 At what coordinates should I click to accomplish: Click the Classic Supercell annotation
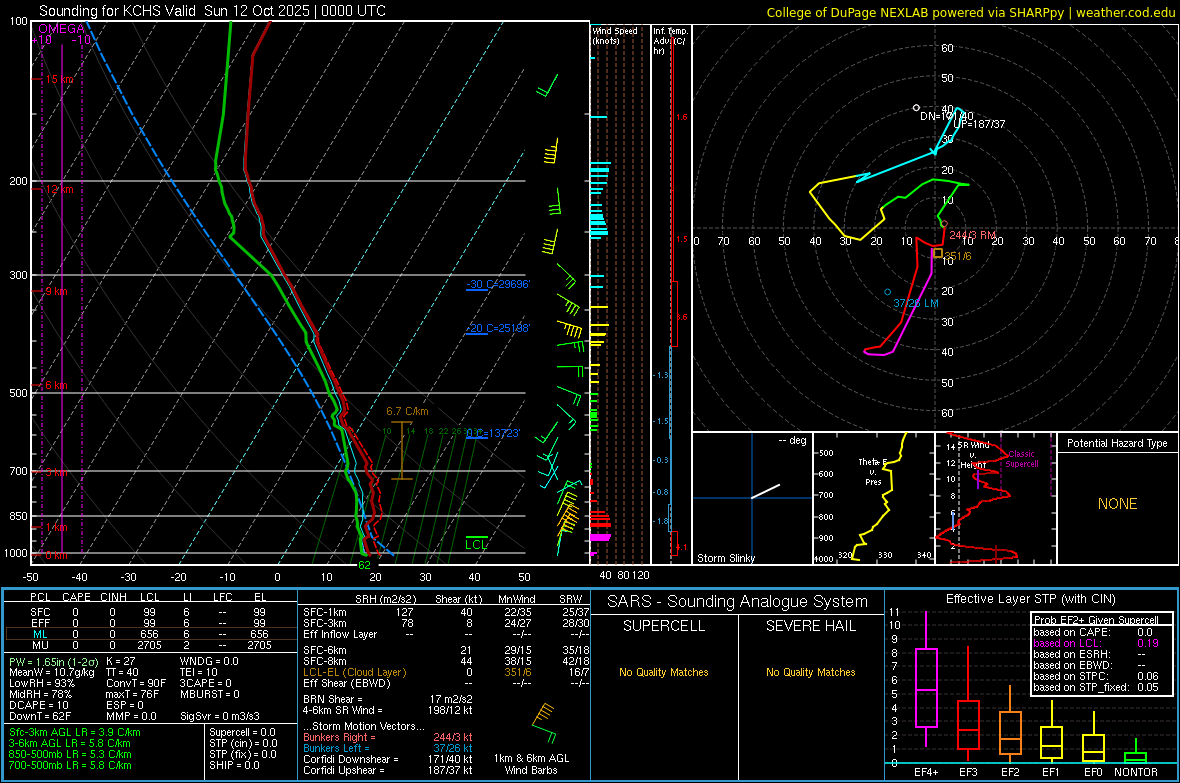1022,459
